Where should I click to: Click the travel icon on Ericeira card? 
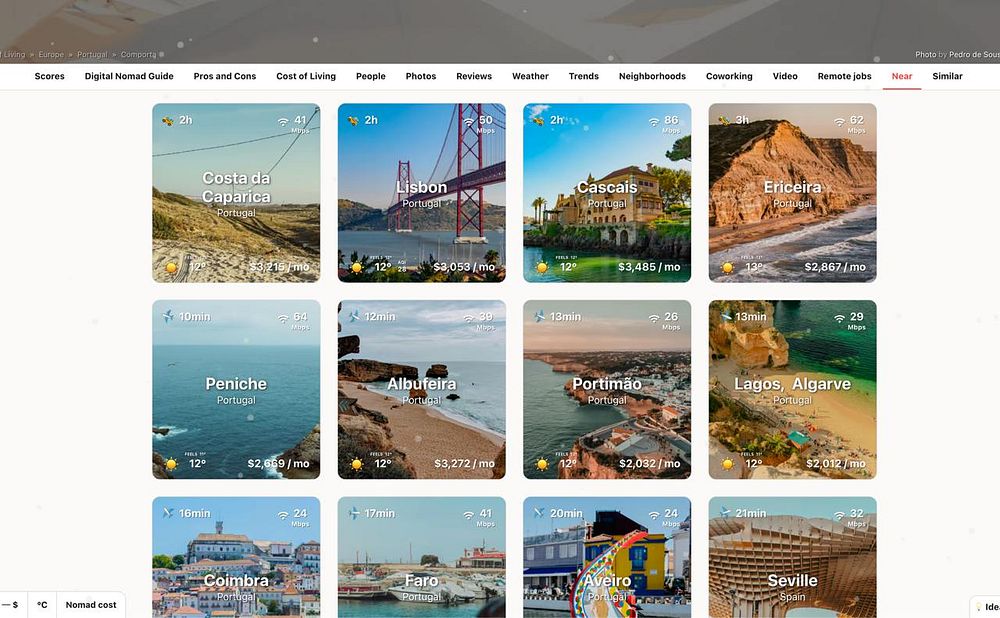coord(724,120)
